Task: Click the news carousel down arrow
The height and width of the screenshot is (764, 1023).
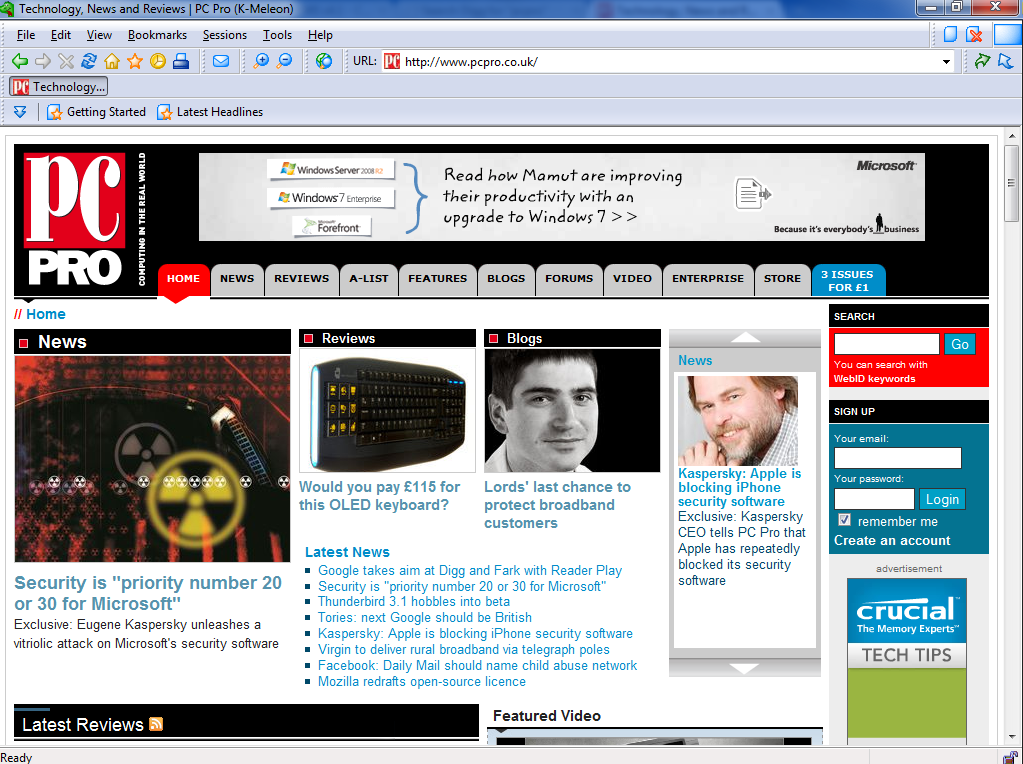Action: coord(744,668)
